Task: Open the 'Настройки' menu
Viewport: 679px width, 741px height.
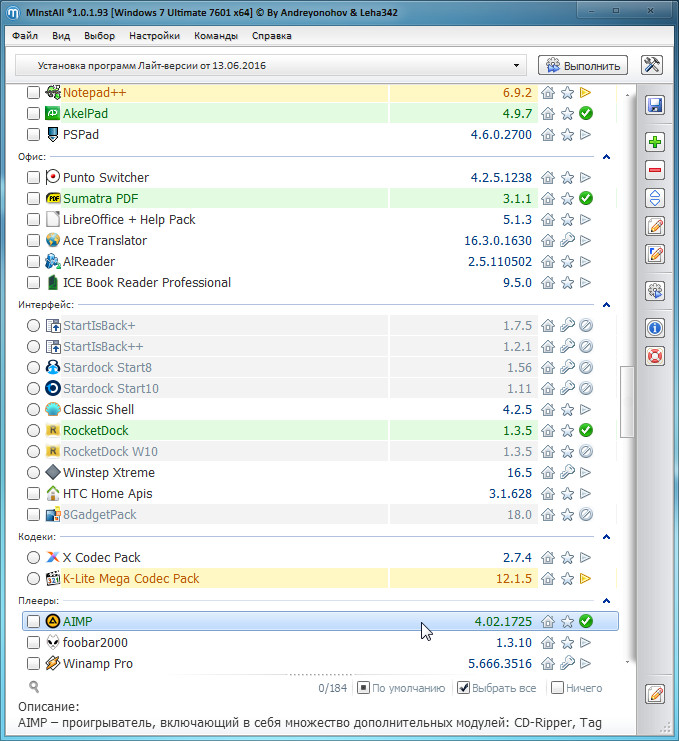Action: click(x=155, y=36)
